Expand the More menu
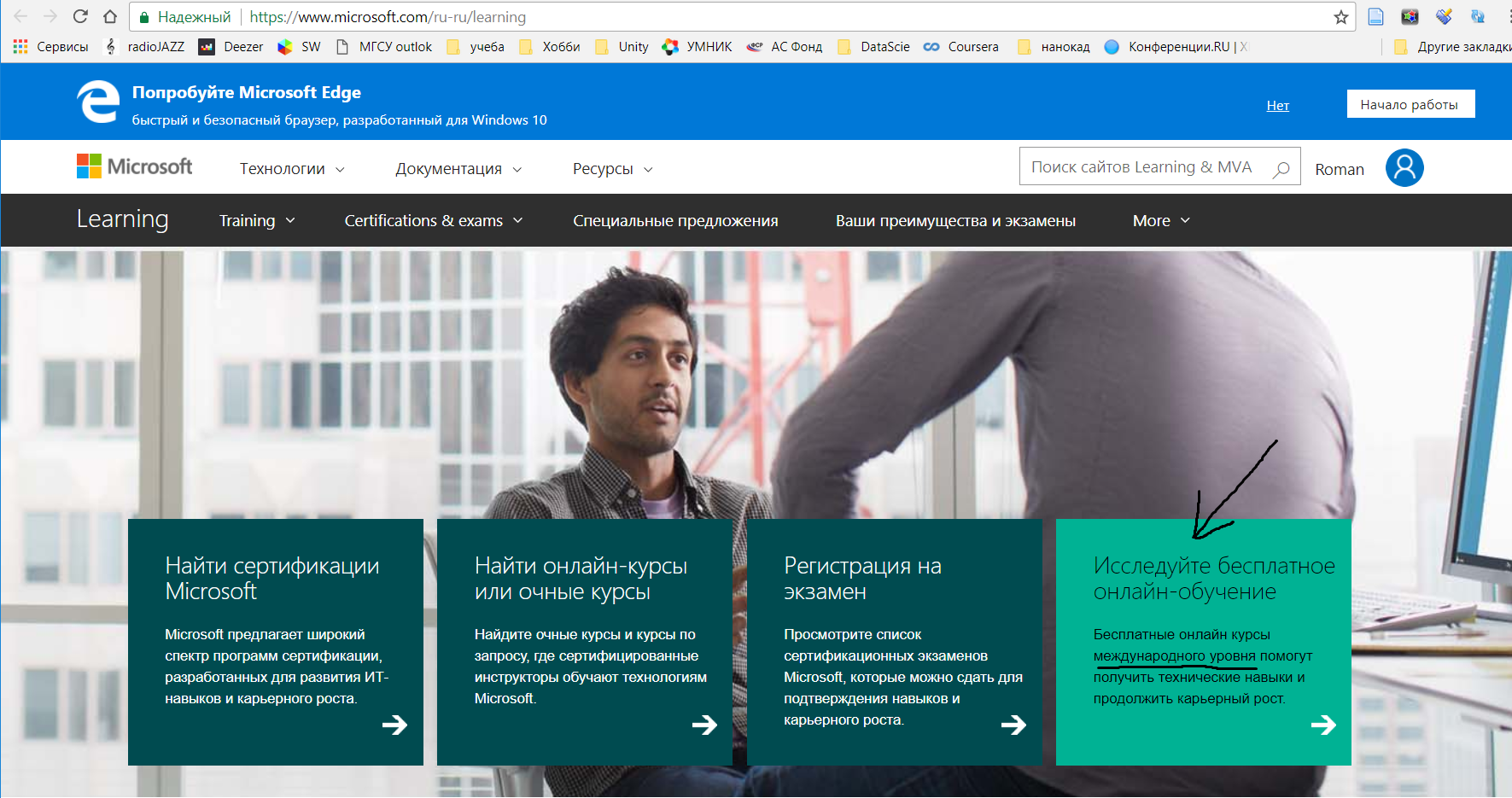This screenshot has height=798, width=1512. point(1161,220)
